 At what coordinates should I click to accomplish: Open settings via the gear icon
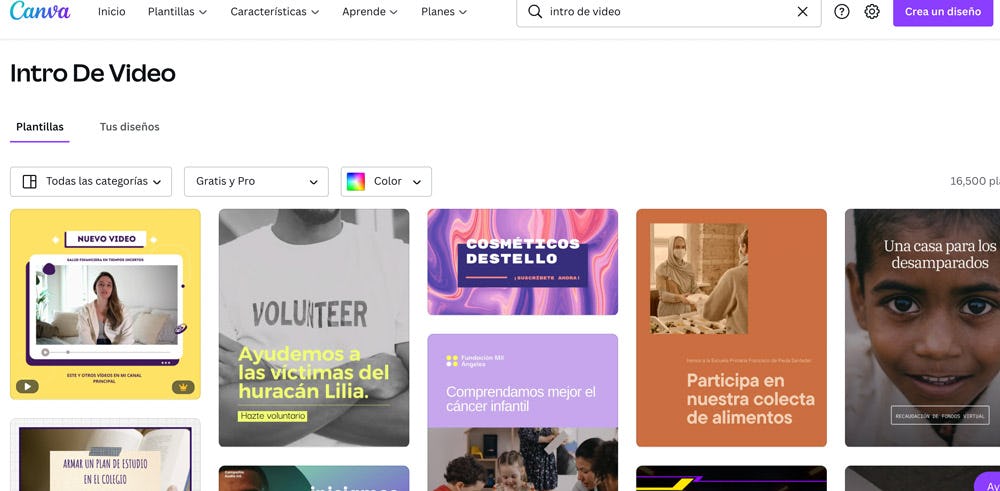pos(872,12)
